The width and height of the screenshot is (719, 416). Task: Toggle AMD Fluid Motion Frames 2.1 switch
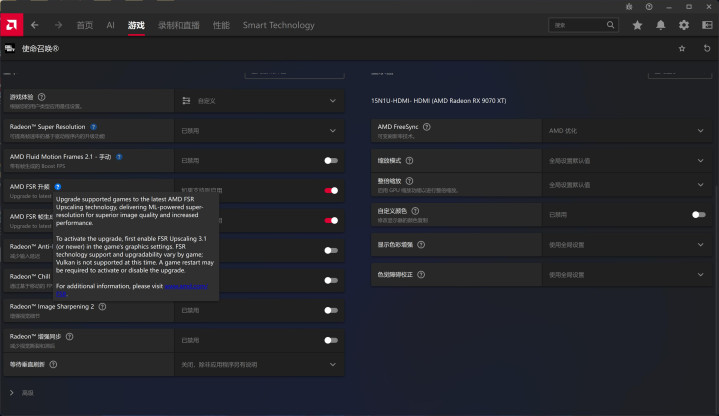(330, 160)
